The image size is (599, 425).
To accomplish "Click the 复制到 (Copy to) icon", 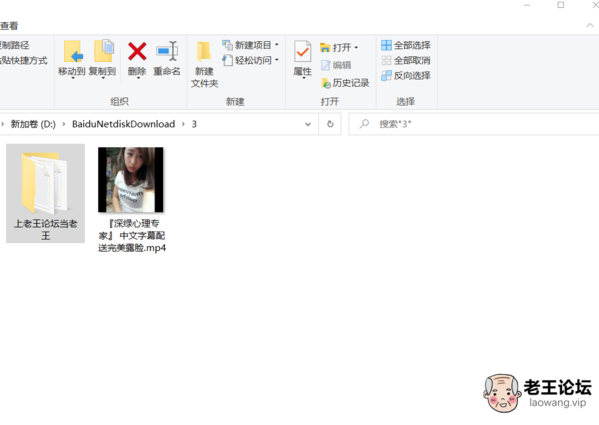I will (x=104, y=51).
